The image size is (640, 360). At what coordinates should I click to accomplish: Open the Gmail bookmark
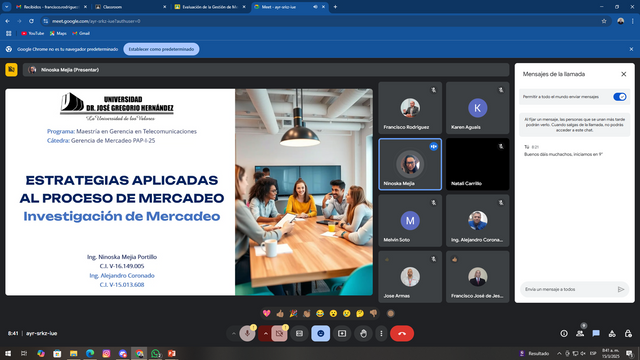(x=81, y=33)
